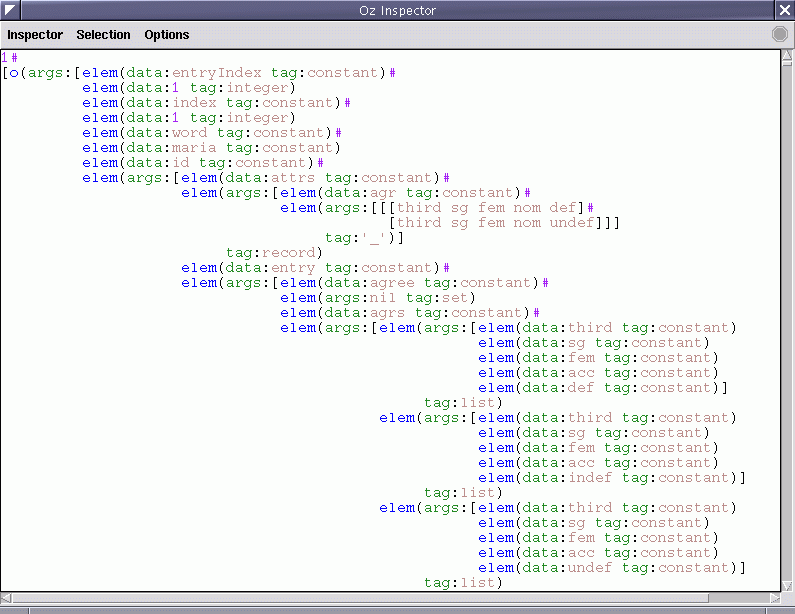Click the vertical scrollbar down arrow
The width and height of the screenshot is (795, 614).
click(x=787, y=586)
